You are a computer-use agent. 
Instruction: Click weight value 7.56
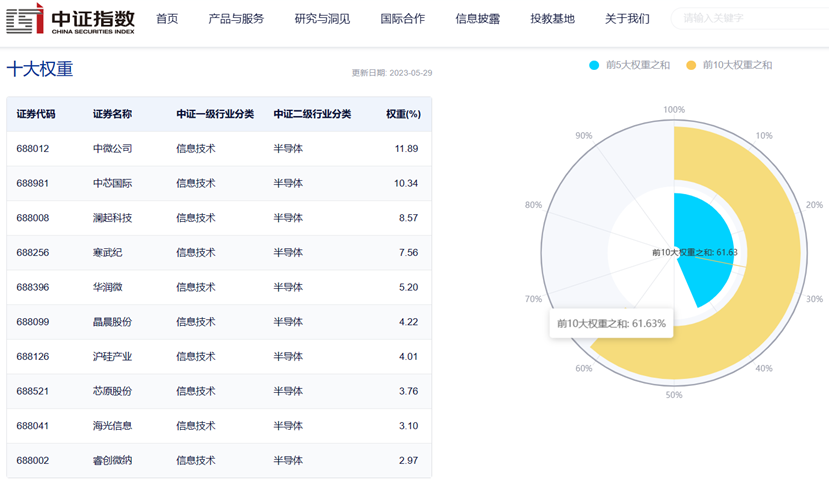pos(409,253)
